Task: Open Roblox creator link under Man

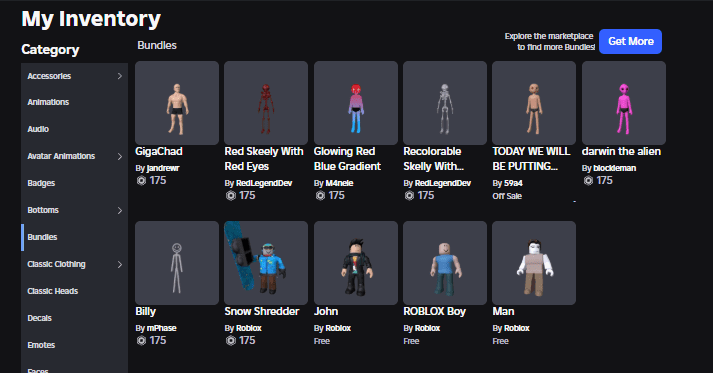Action: pos(517,328)
